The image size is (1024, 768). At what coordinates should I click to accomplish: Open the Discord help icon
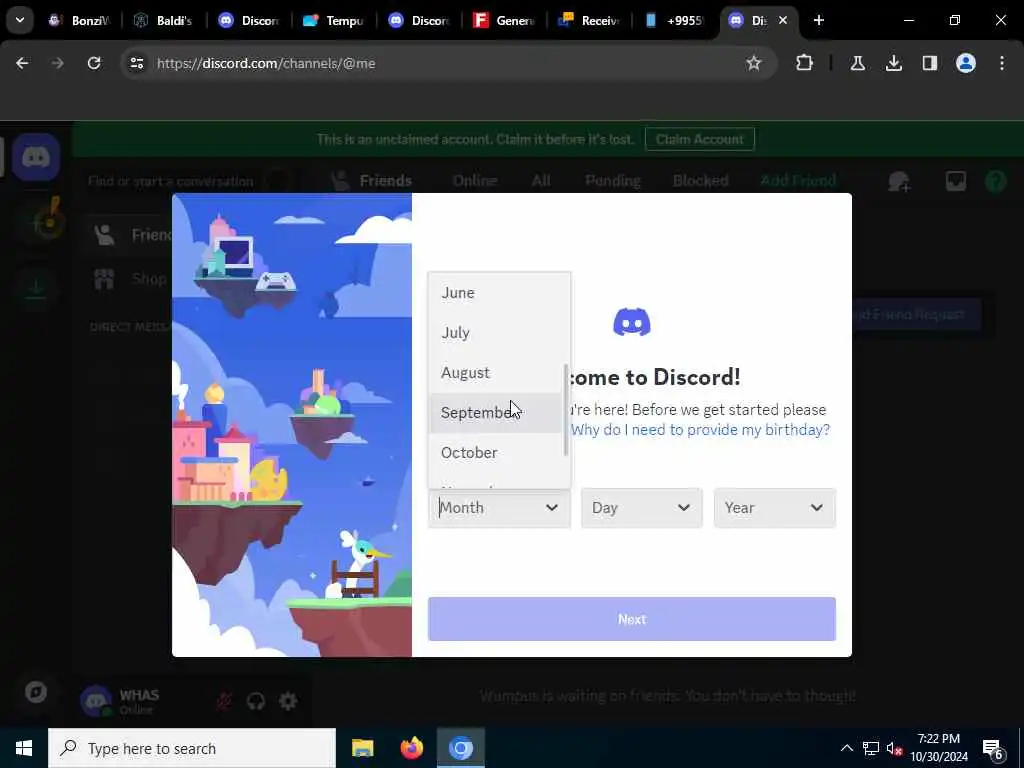tap(996, 182)
